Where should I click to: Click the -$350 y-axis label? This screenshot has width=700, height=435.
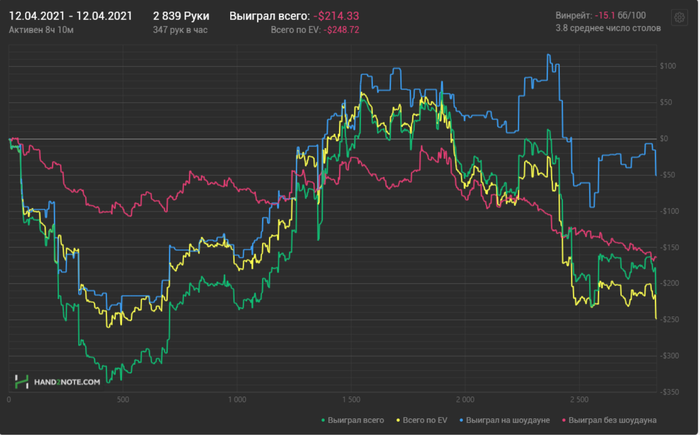(x=669, y=392)
